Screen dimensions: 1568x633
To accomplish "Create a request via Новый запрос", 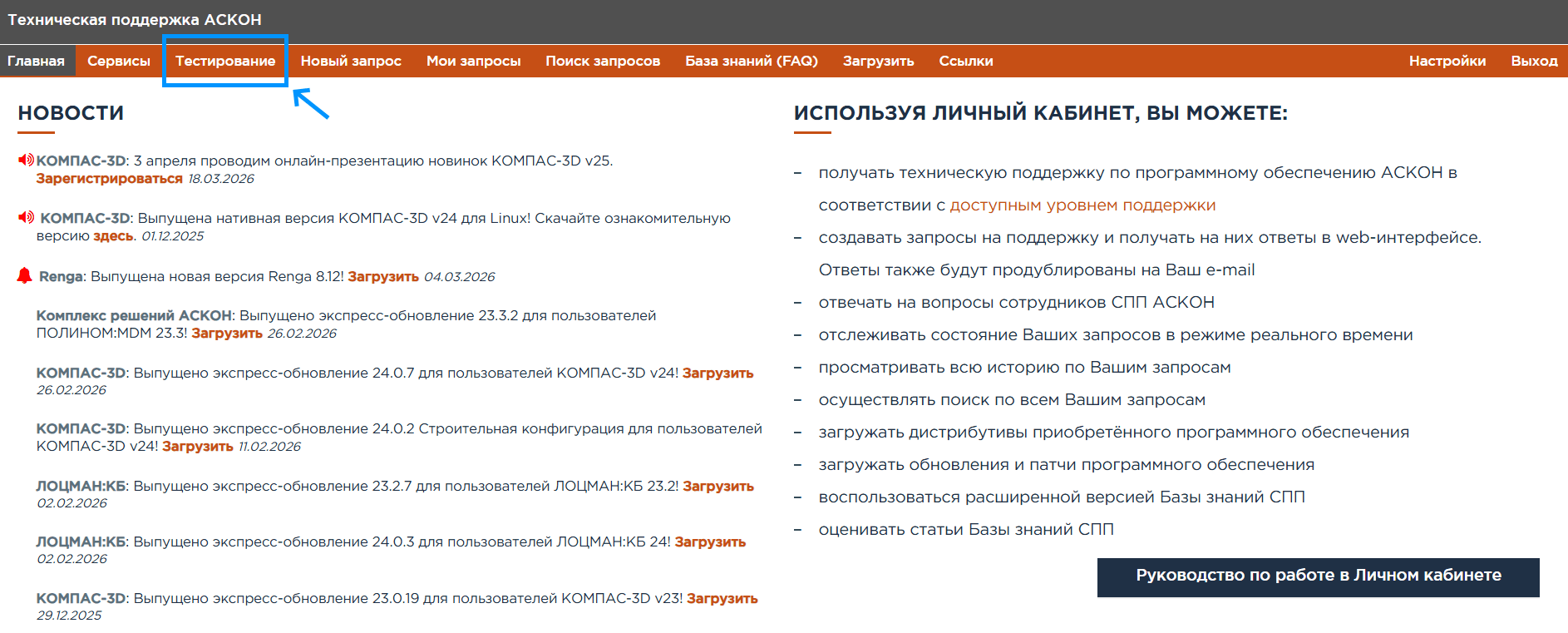I will pos(351,61).
